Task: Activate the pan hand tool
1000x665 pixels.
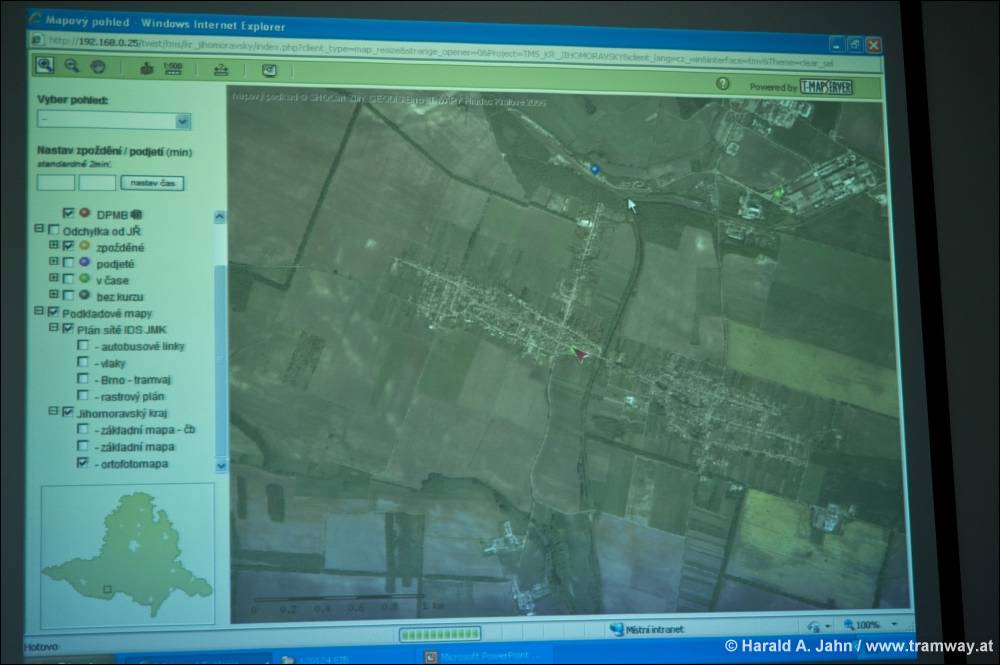Action: point(98,67)
